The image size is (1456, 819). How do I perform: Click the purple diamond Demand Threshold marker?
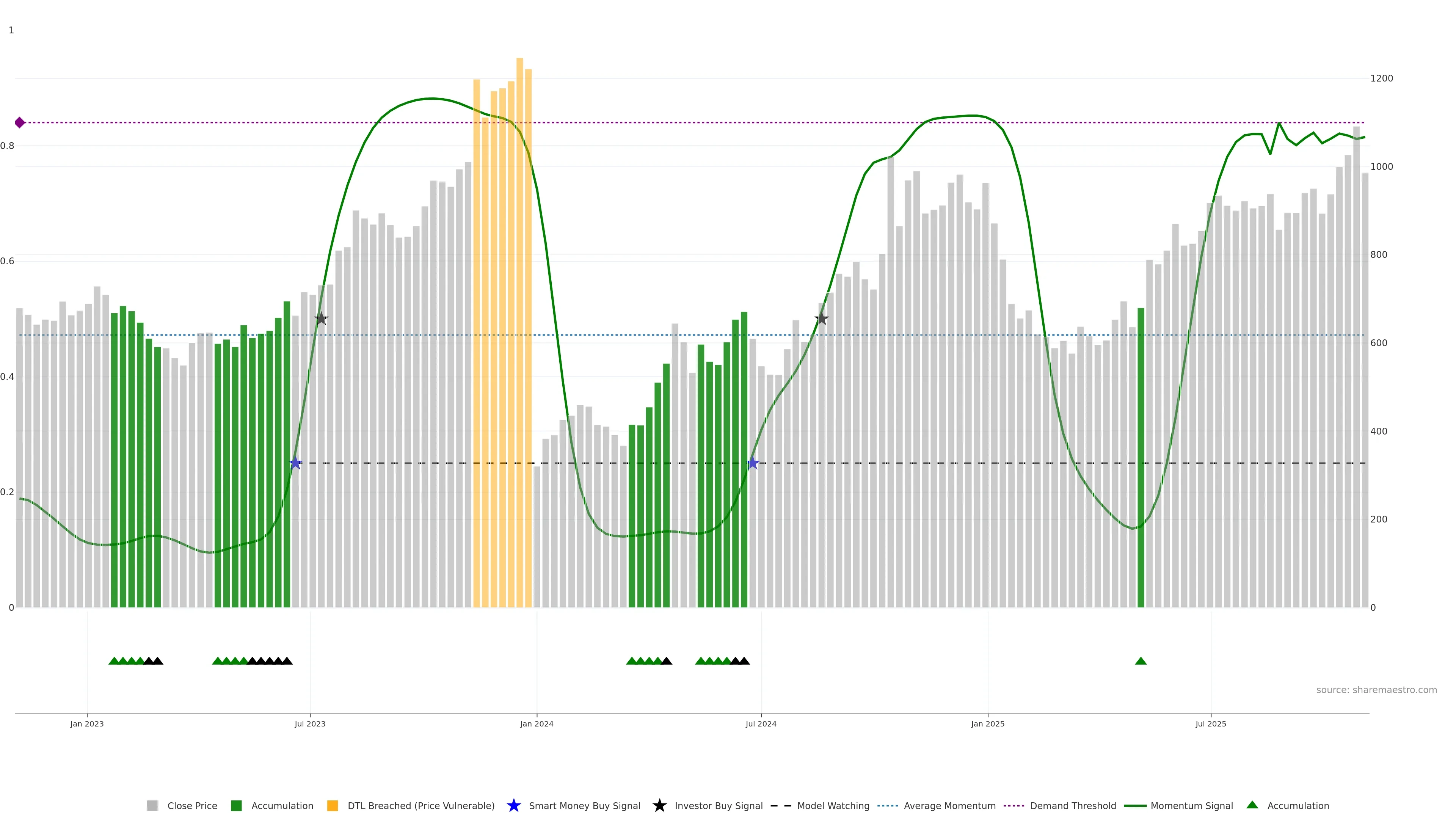click(x=20, y=122)
